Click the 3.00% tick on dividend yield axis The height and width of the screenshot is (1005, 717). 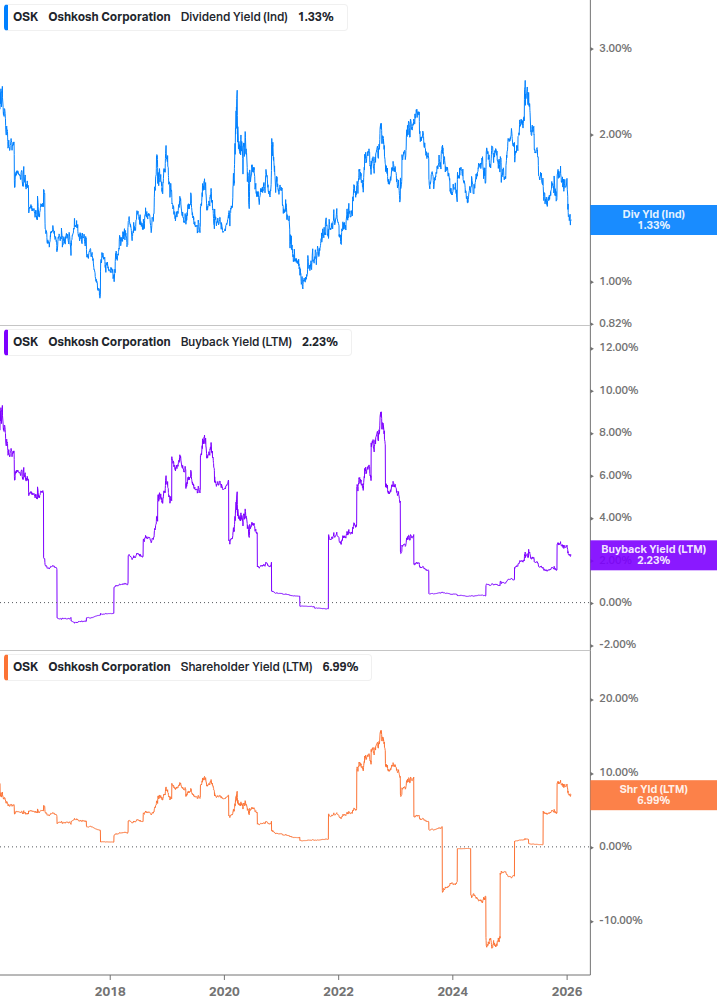(615, 49)
